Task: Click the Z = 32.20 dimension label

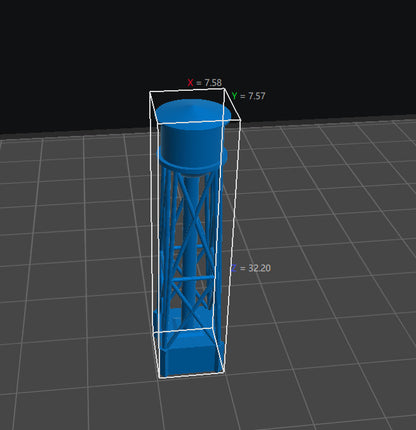Action: tap(251, 268)
